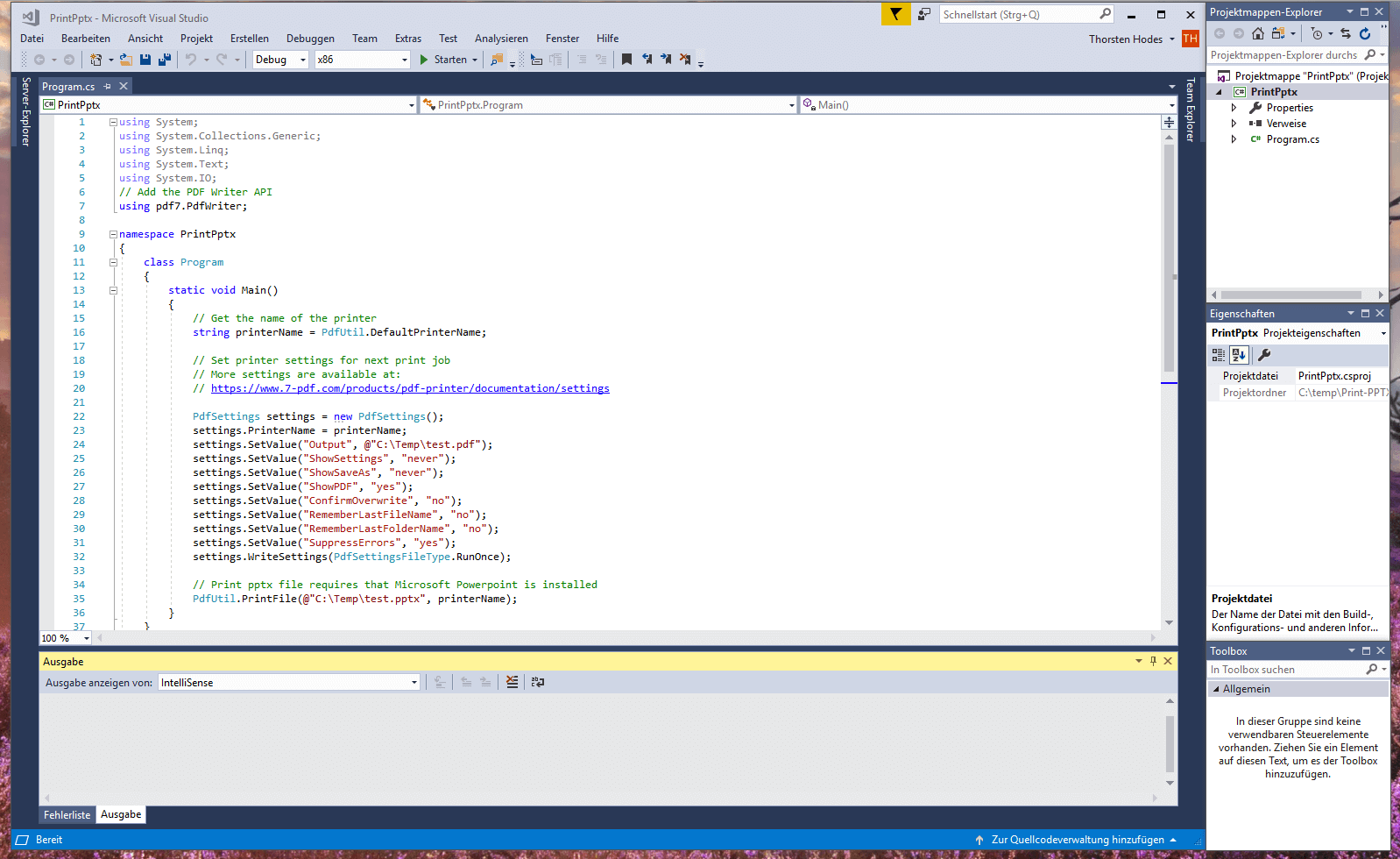Viewport: 1400px width, 859px height.
Task: Sort Eigenschaften alphabetically
Action: click(1239, 355)
